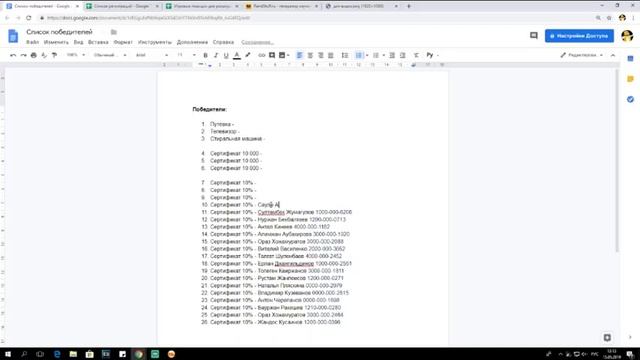Screen dimensions: 640x360
Task: Toggle Underline formatting
Action: tap(226, 55)
